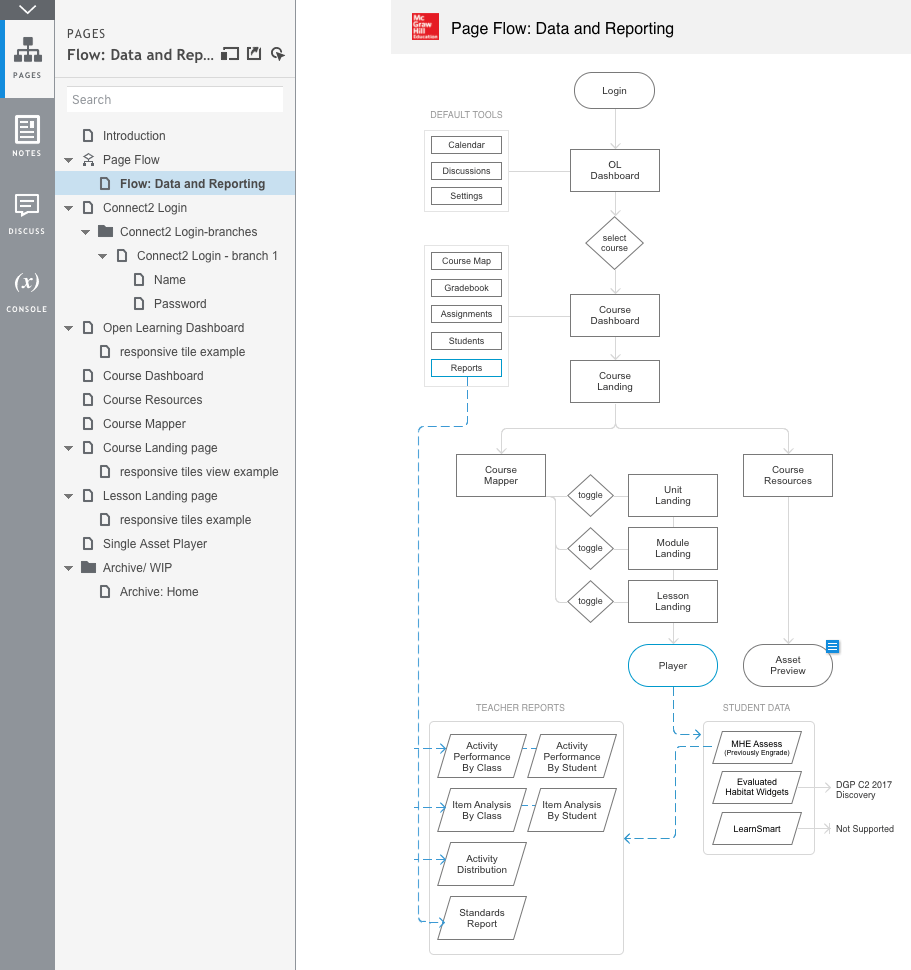The image size is (911, 970).
Task: Open the Discuss panel icon
Action: (27, 213)
